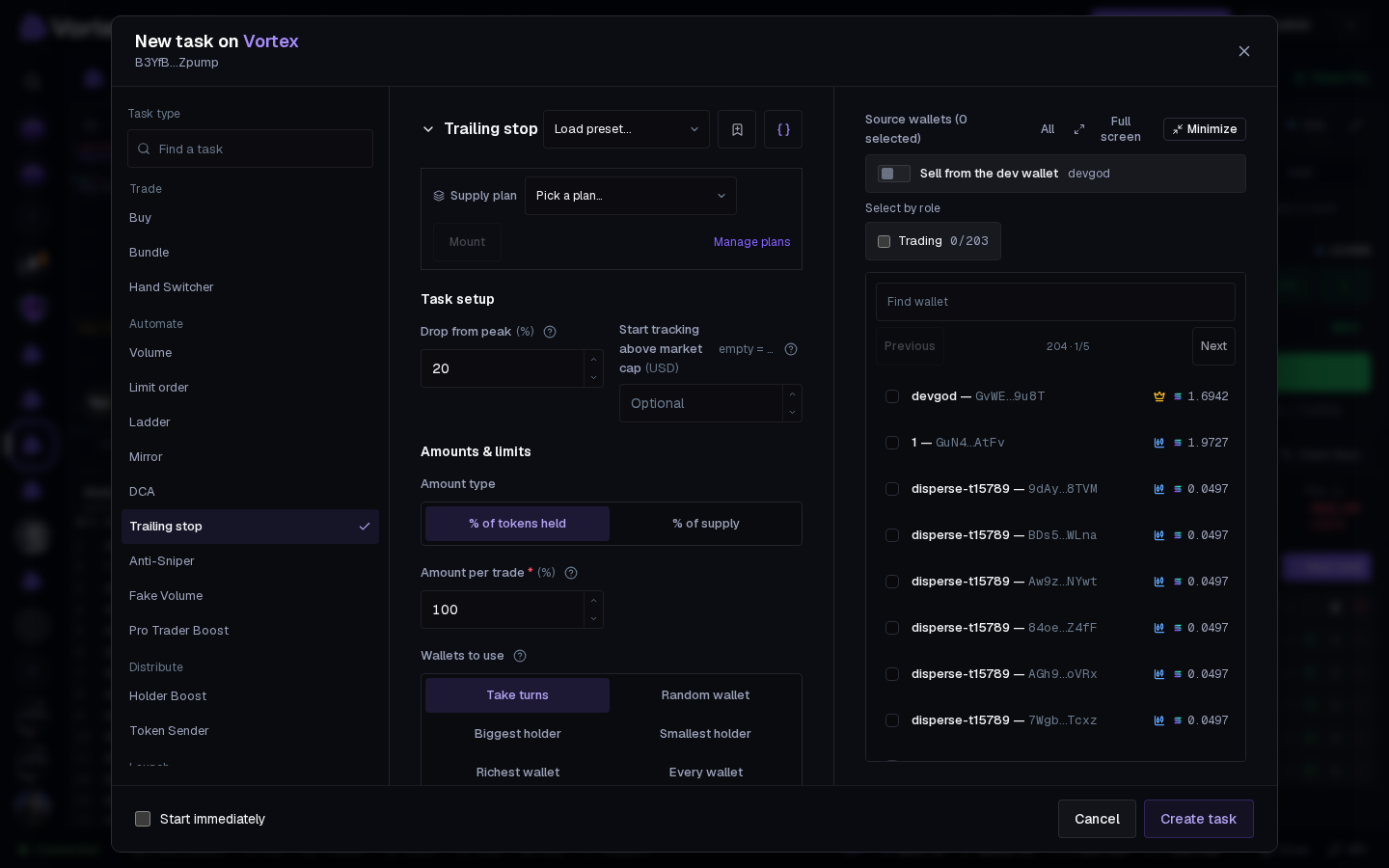Image resolution: width=1389 pixels, height=868 pixels.
Task: Switch amount type to % of supply
Action: coord(706,524)
